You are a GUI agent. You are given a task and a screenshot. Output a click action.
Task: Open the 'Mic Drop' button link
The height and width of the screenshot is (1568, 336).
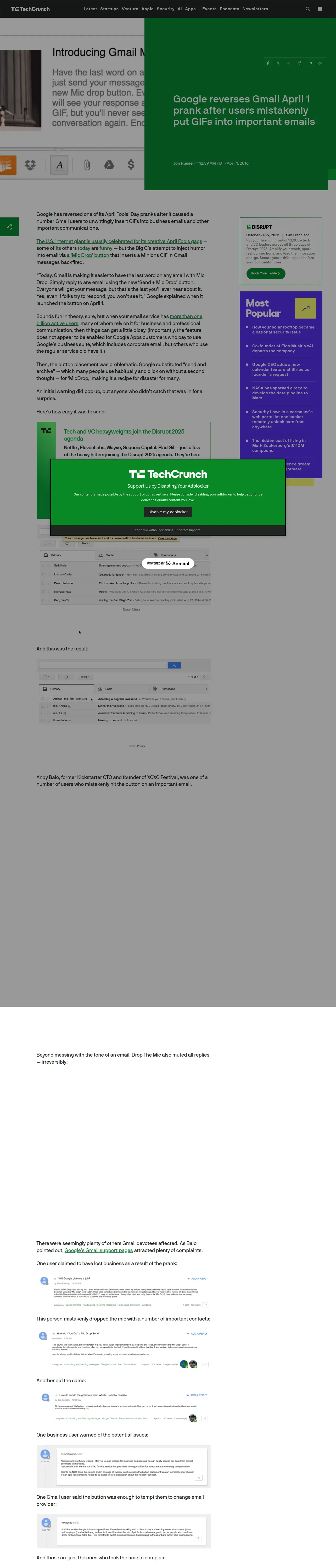[88, 255]
